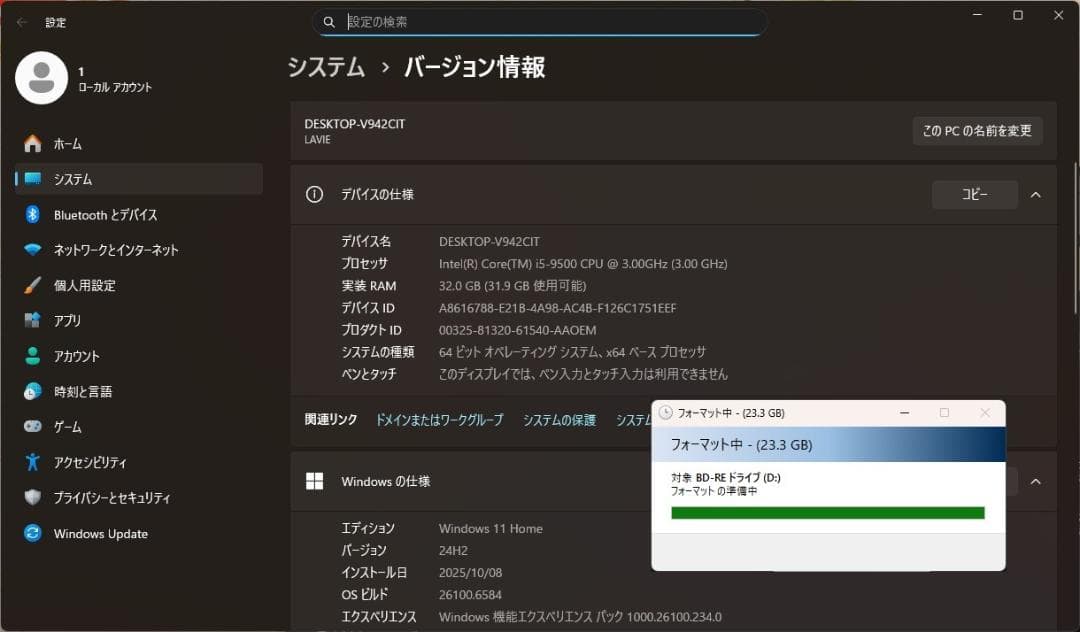The image size is (1080, 632).
Task: Click the back arrow in Settings
Action: [x=20, y=22]
